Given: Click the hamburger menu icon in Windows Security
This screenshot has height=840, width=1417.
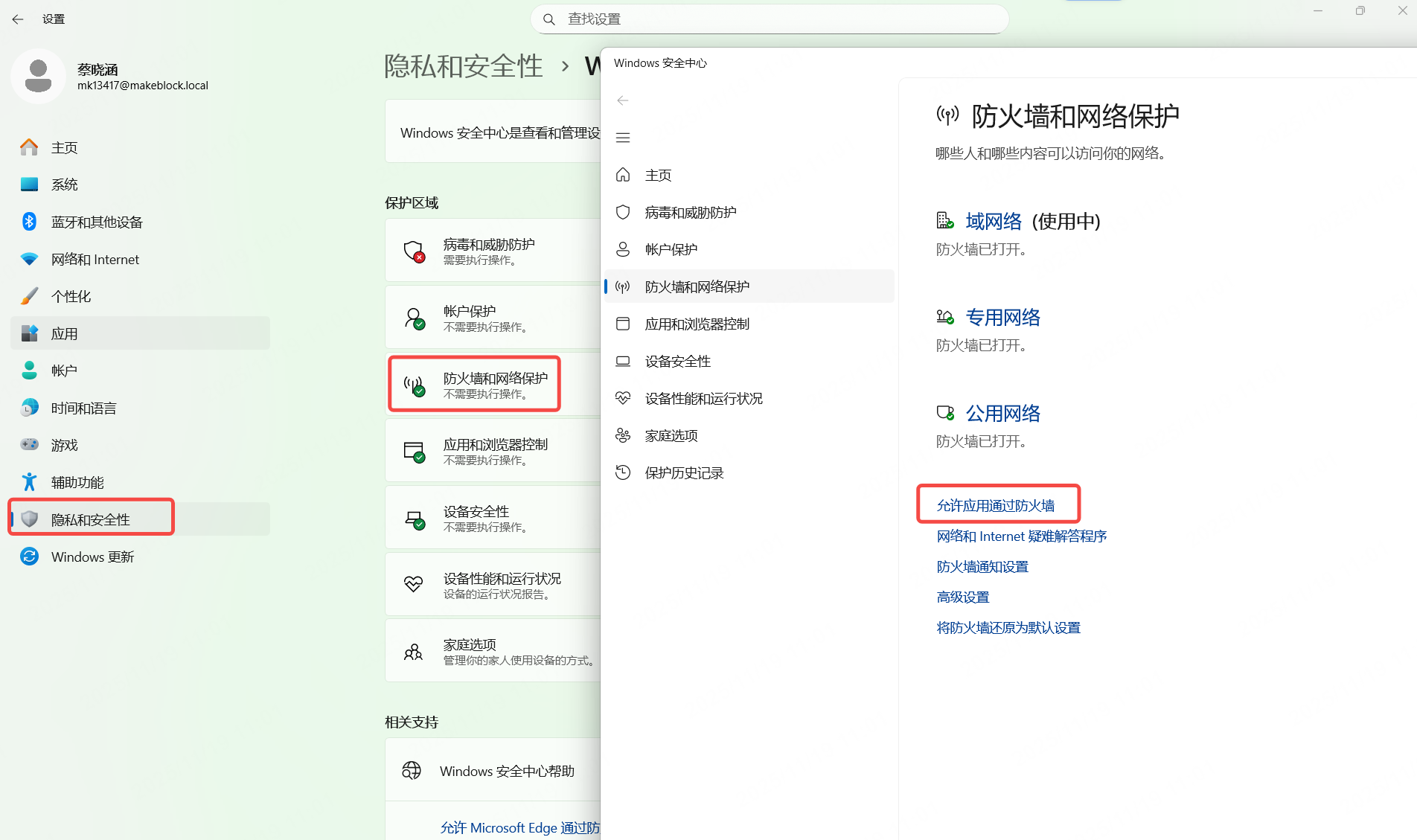Looking at the screenshot, I should click(x=623, y=138).
